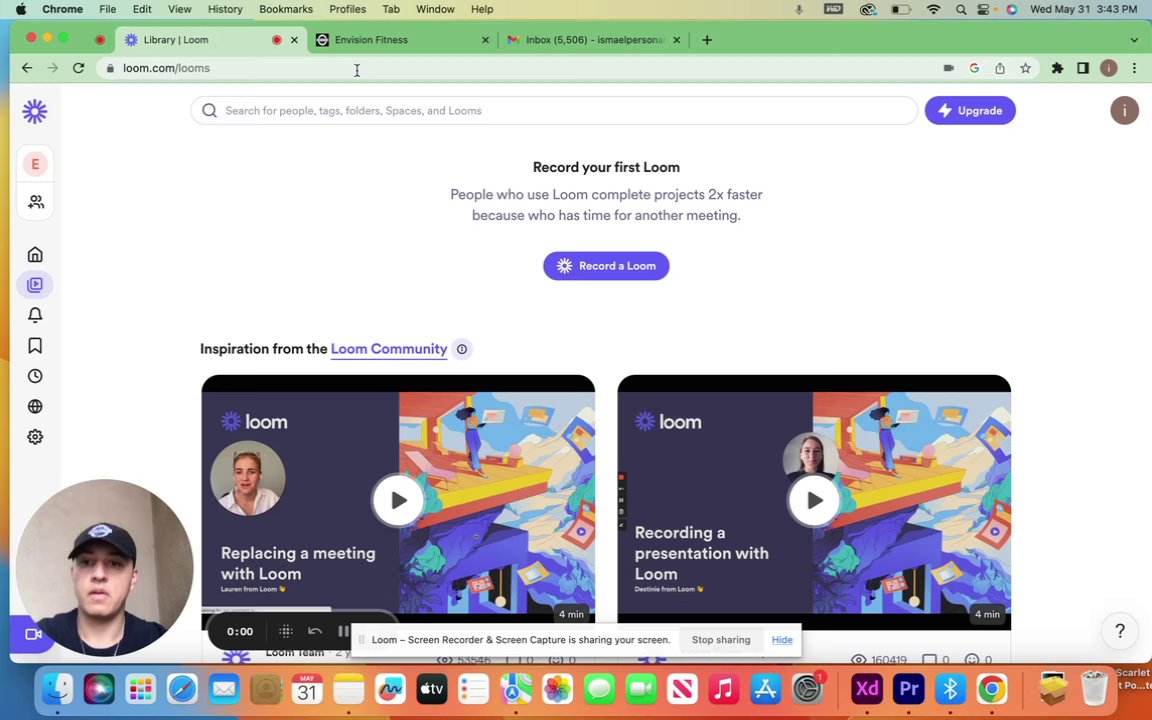Open Safari from the Dock
The height and width of the screenshot is (720, 1152).
pos(182,689)
